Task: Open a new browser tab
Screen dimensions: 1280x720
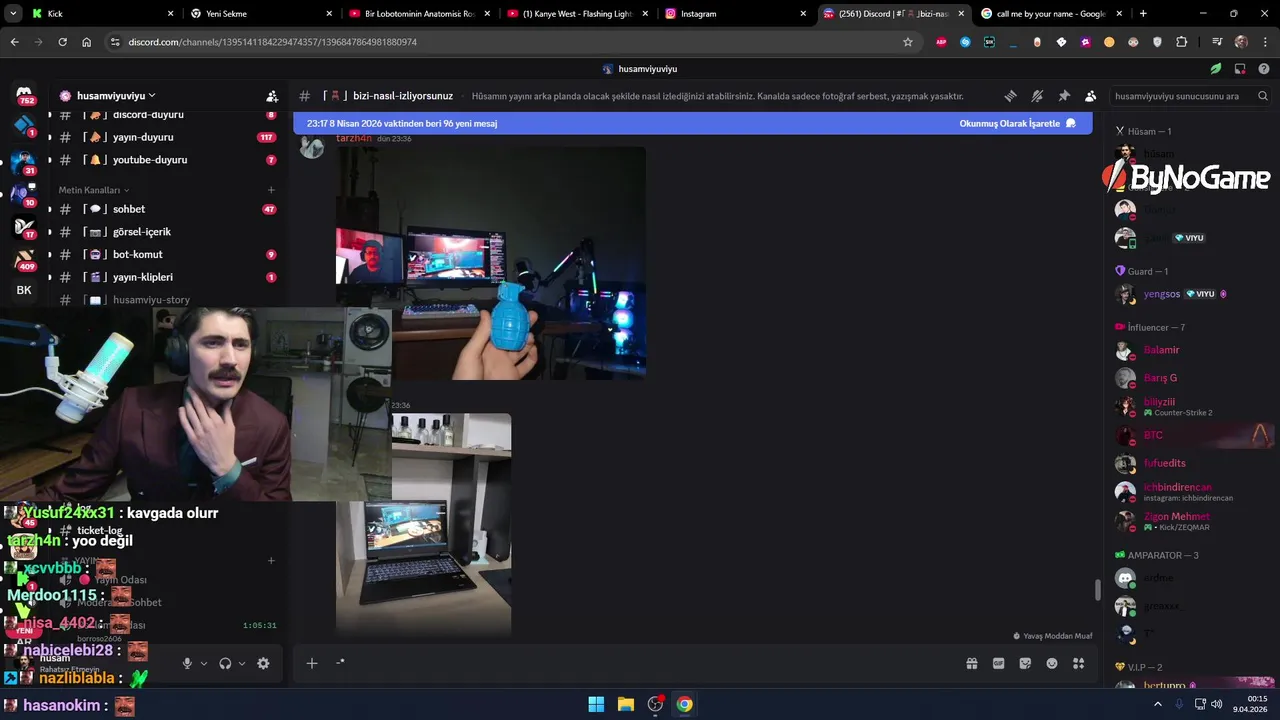Action: point(1143,14)
